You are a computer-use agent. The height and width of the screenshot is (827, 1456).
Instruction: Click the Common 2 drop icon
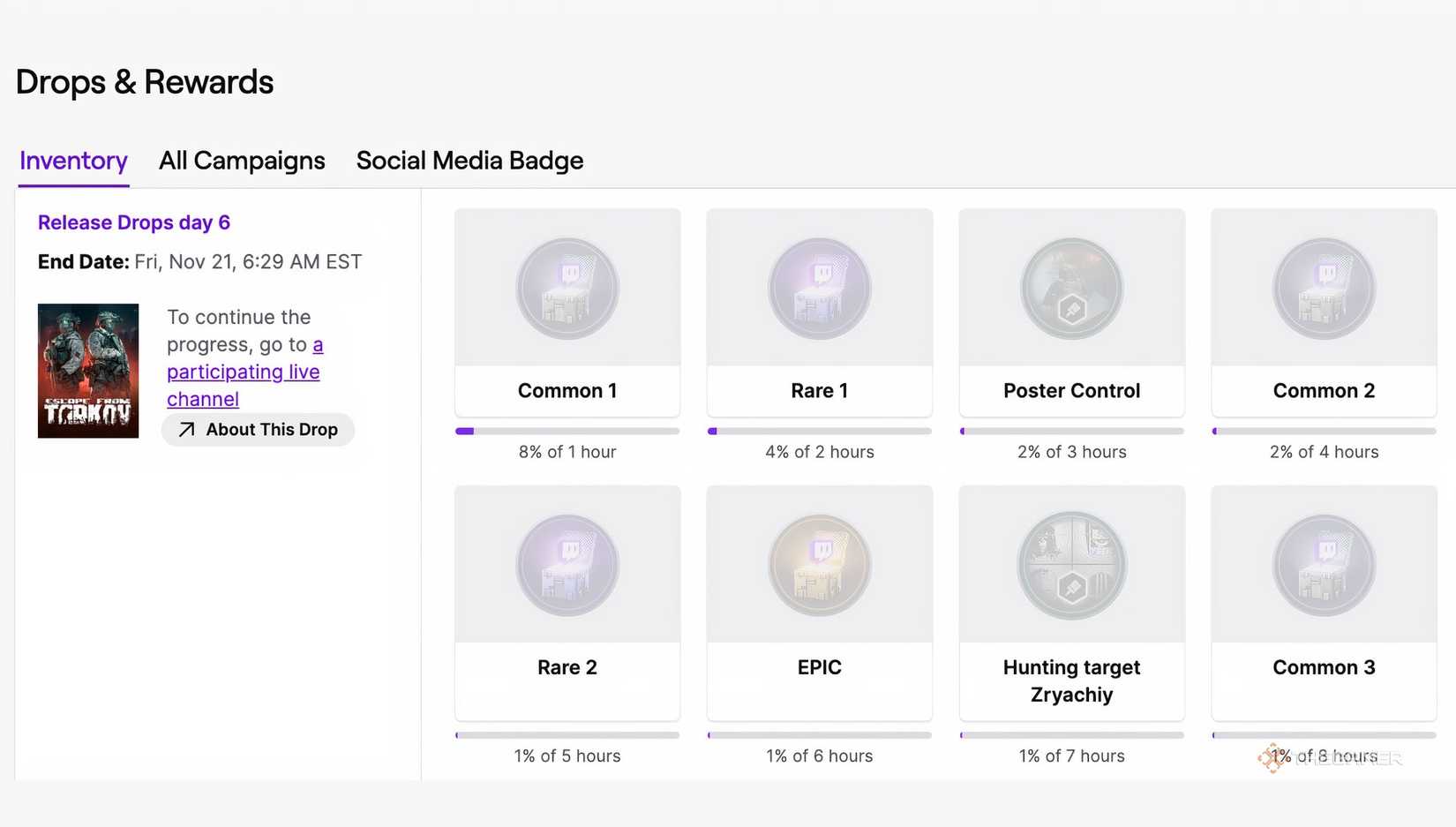(1323, 287)
